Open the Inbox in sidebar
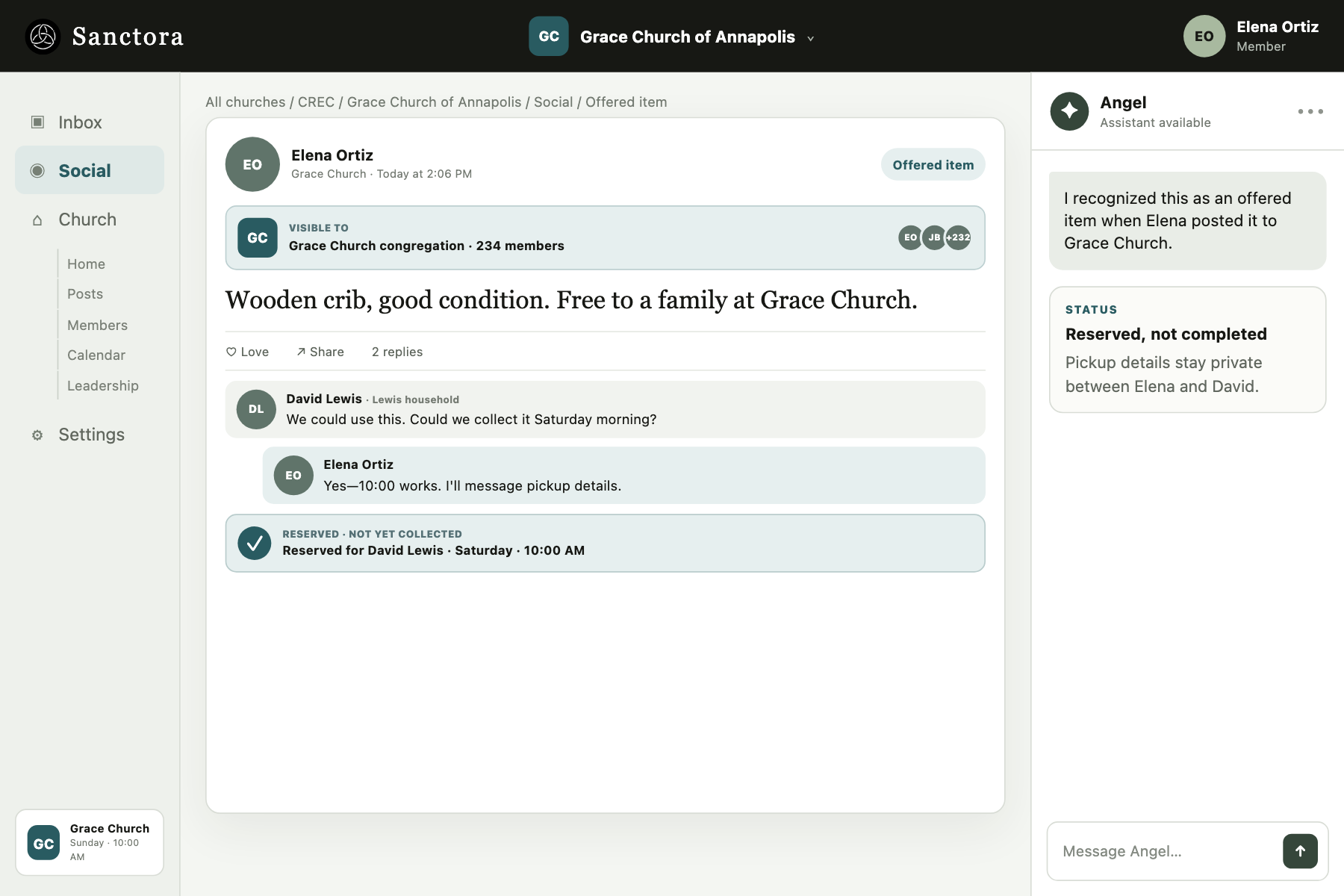Viewport: 1344px width, 896px height. 90,122
